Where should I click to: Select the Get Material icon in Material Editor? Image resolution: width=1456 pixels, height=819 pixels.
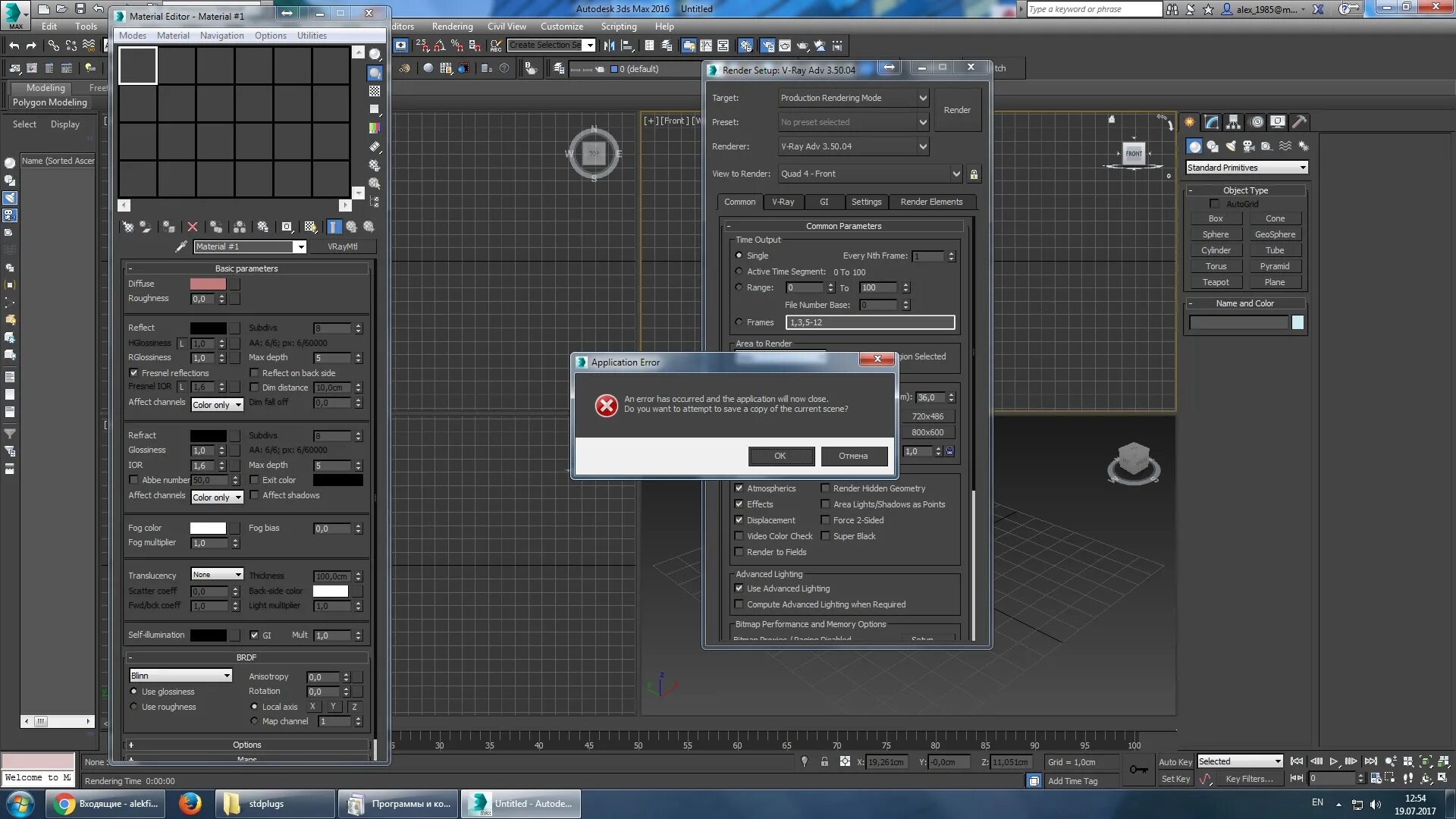[129, 227]
